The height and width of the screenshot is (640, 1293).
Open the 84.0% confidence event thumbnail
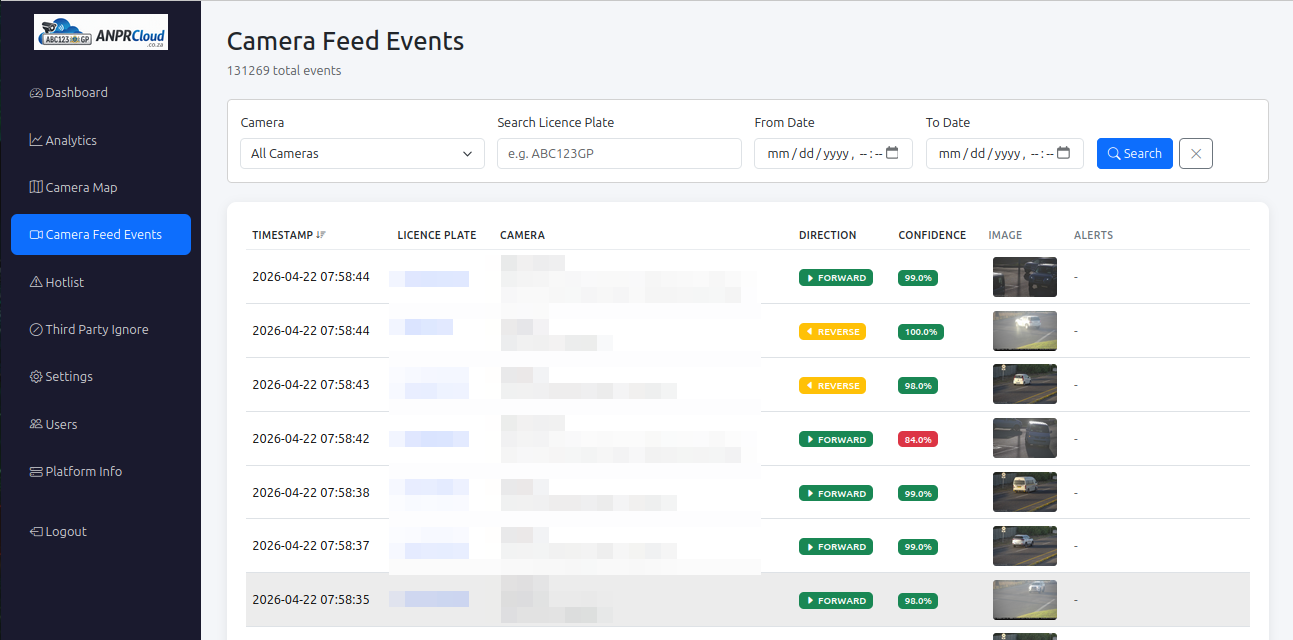tap(1024, 439)
